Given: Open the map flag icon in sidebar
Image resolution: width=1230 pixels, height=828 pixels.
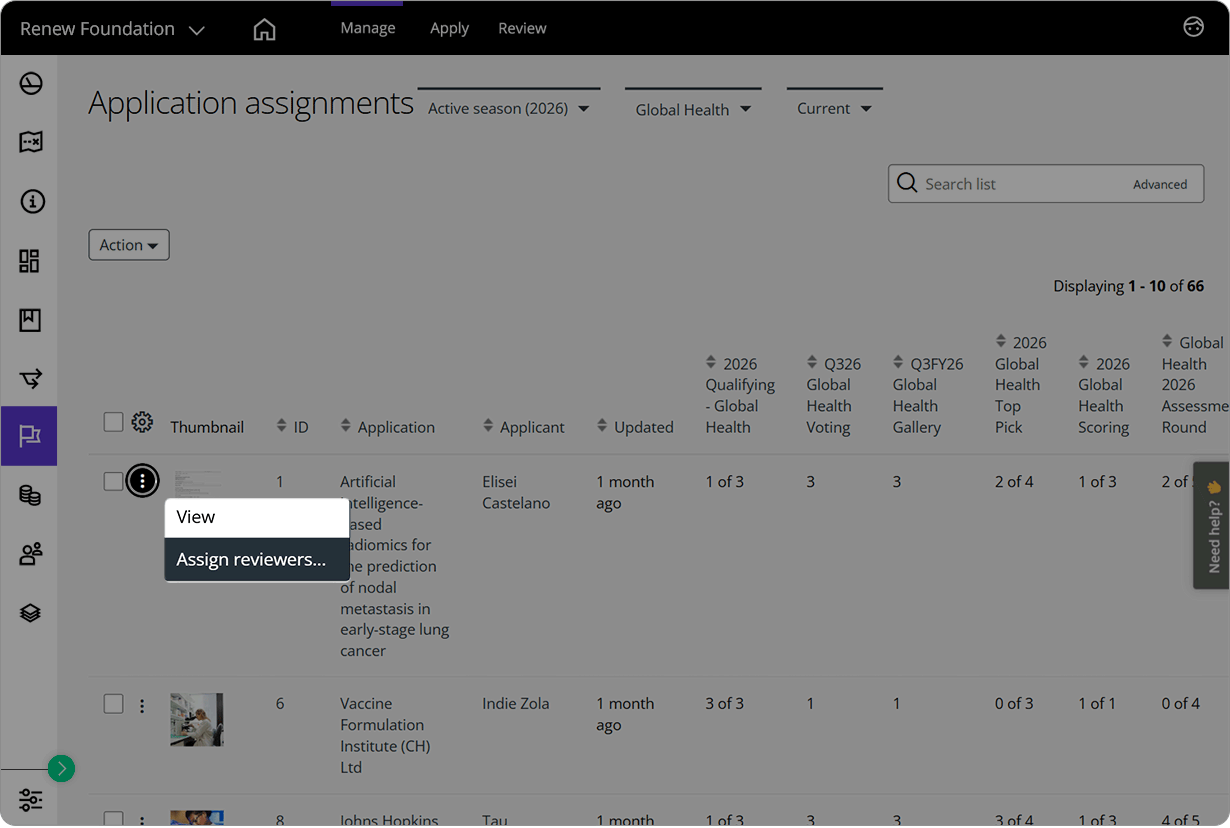Looking at the screenshot, I should coord(31,142).
